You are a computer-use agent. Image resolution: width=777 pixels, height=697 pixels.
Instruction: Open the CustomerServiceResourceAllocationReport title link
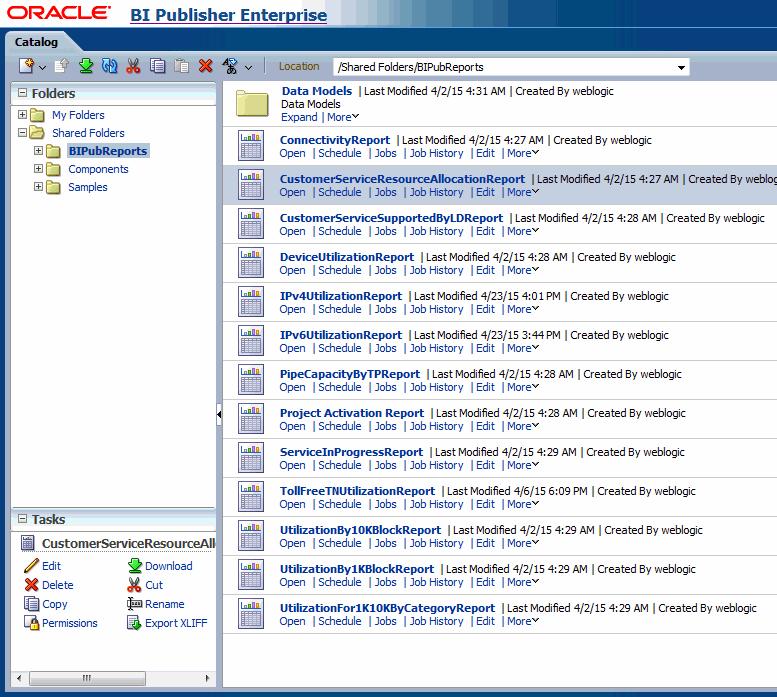(402, 179)
